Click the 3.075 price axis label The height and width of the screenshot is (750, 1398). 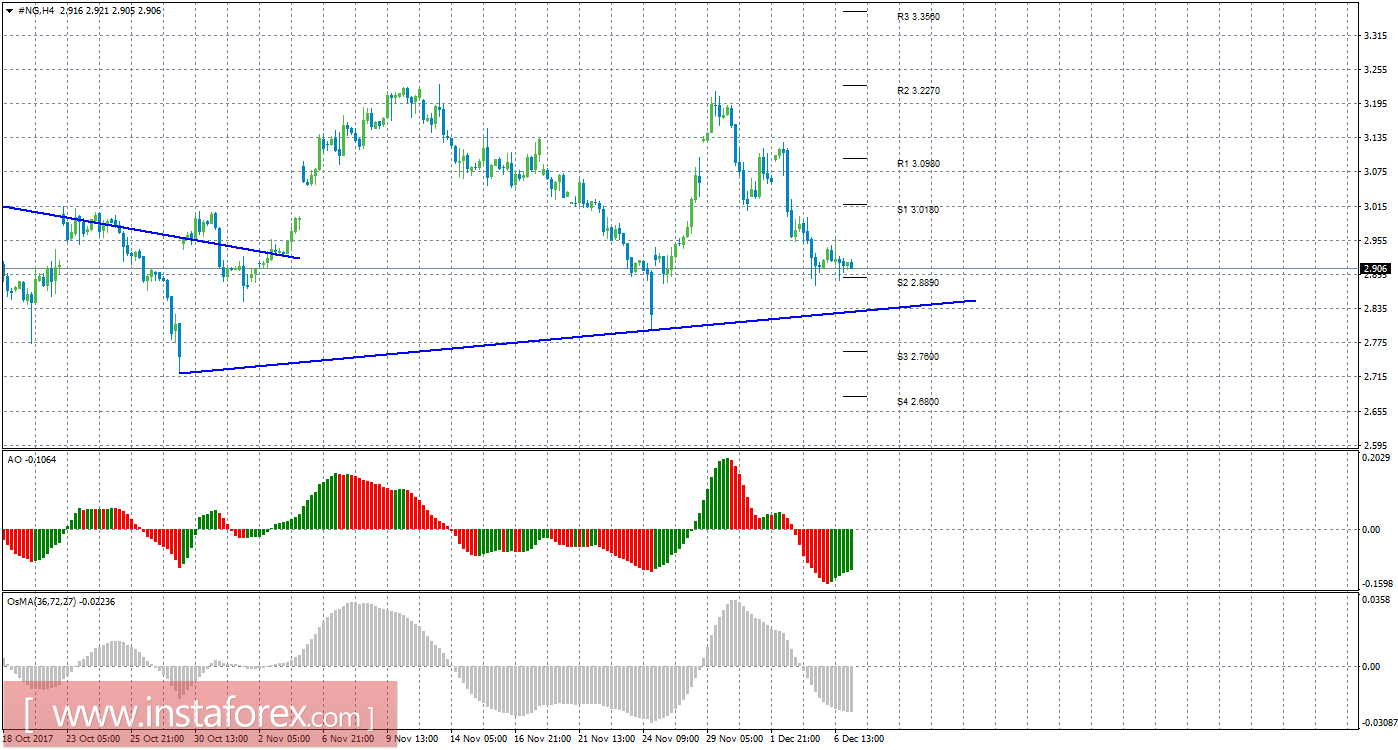coord(1375,172)
